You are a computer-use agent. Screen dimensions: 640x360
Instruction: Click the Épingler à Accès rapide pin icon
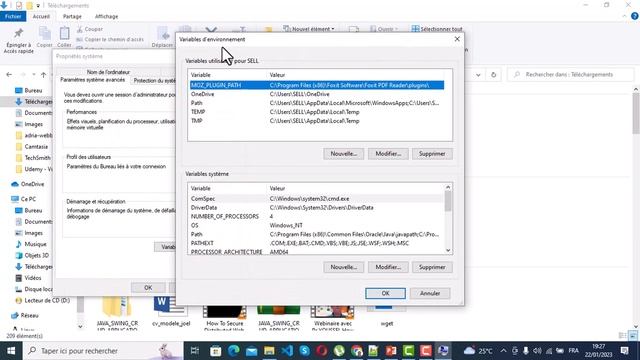pos(18,33)
